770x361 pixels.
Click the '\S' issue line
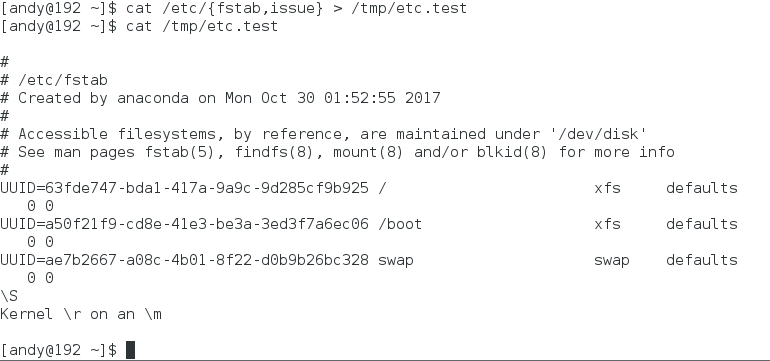(9, 296)
